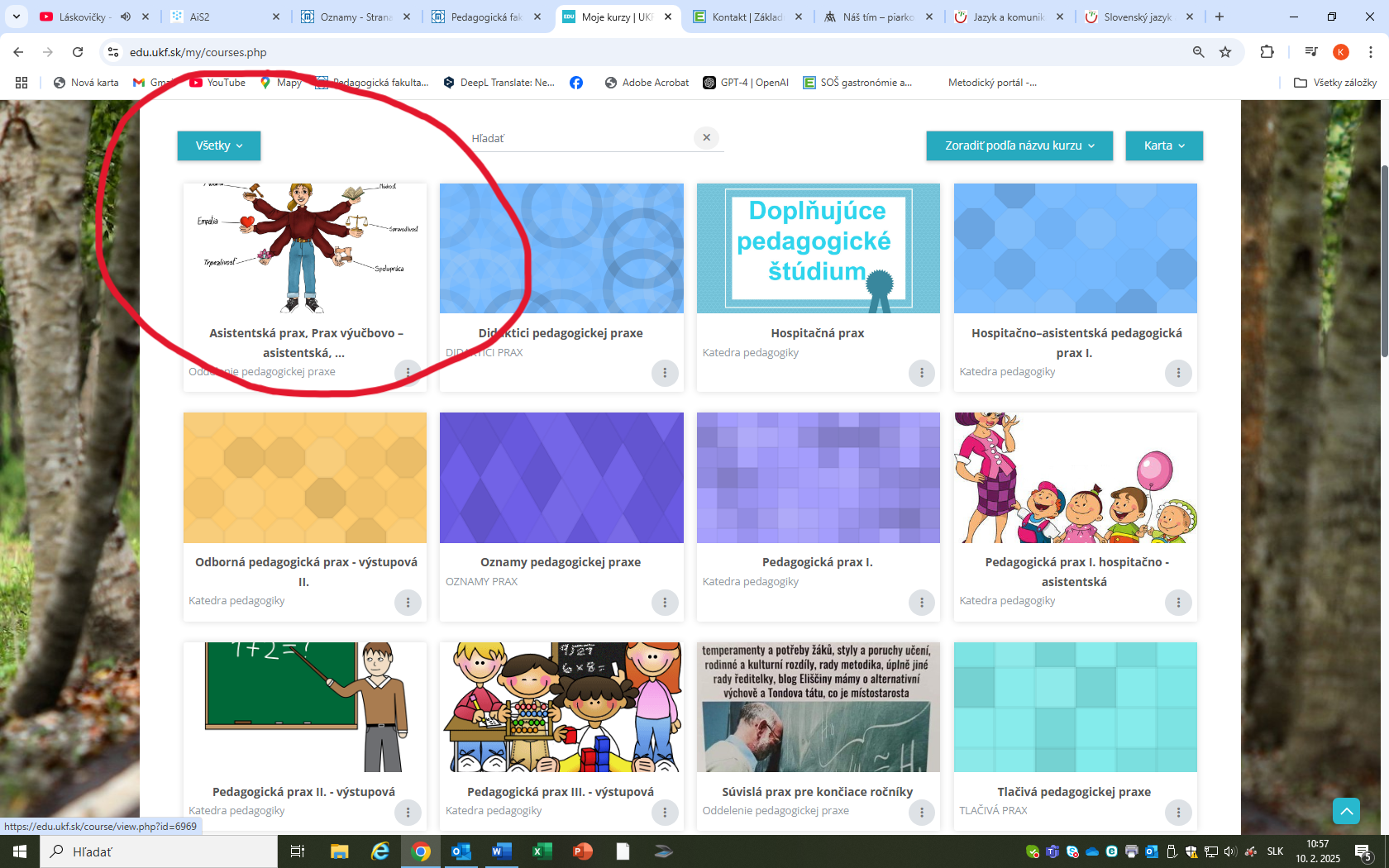Screen dimensions: 1389x868
Task: Bookmark this page with star icon
Action: pos(1225,52)
